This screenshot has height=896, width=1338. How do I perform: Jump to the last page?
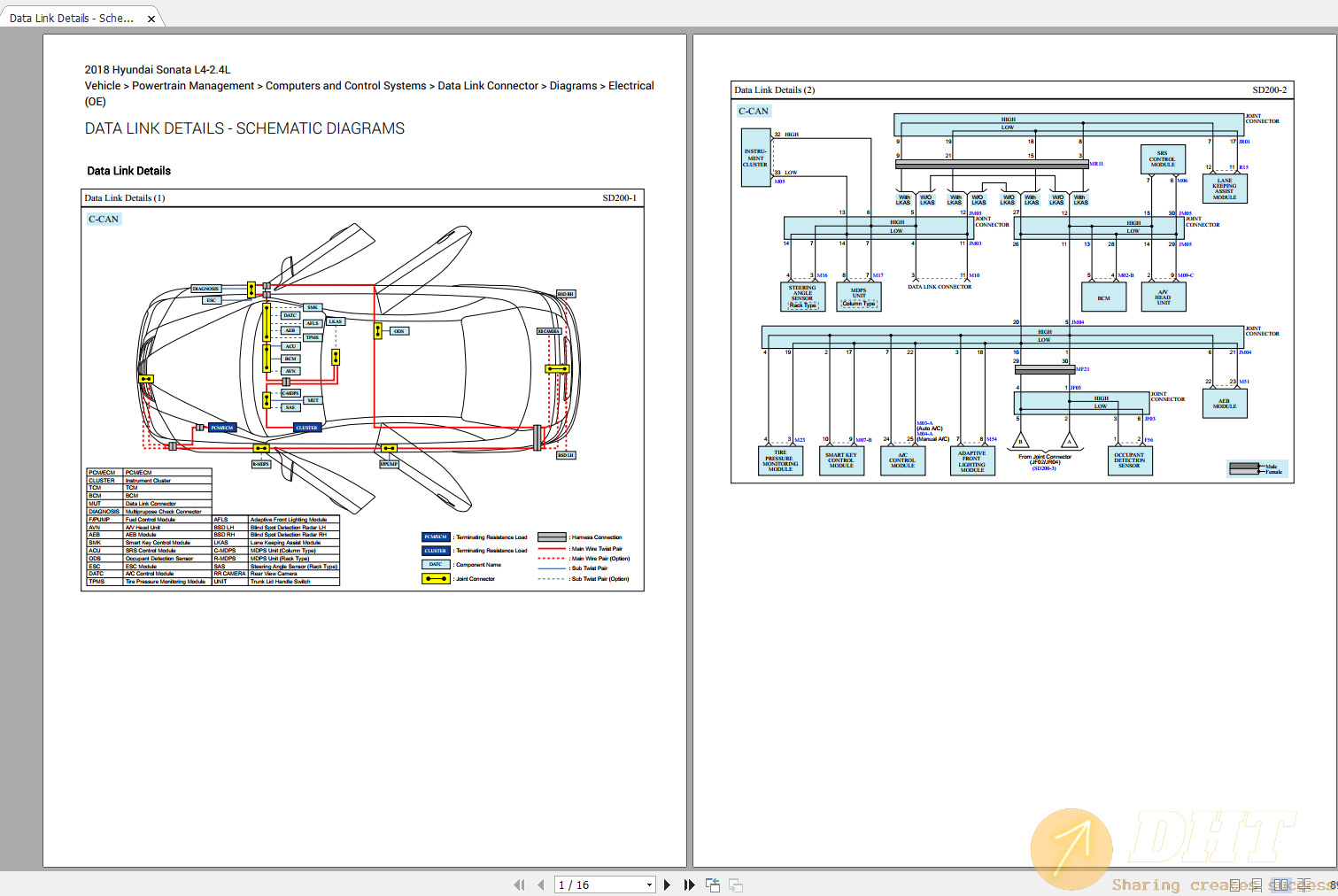tap(689, 884)
